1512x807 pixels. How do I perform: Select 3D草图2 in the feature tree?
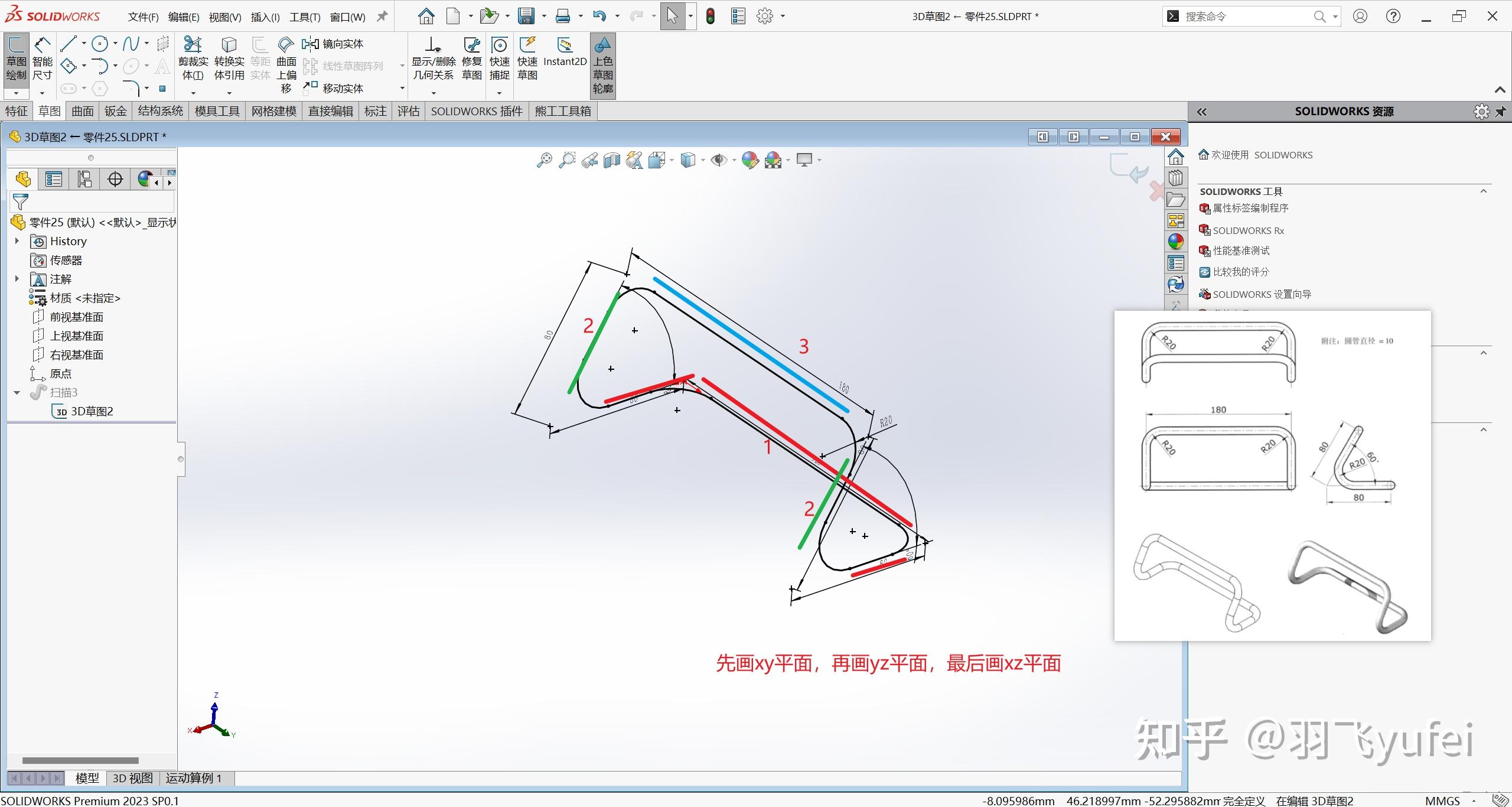pyautogui.click(x=93, y=411)
